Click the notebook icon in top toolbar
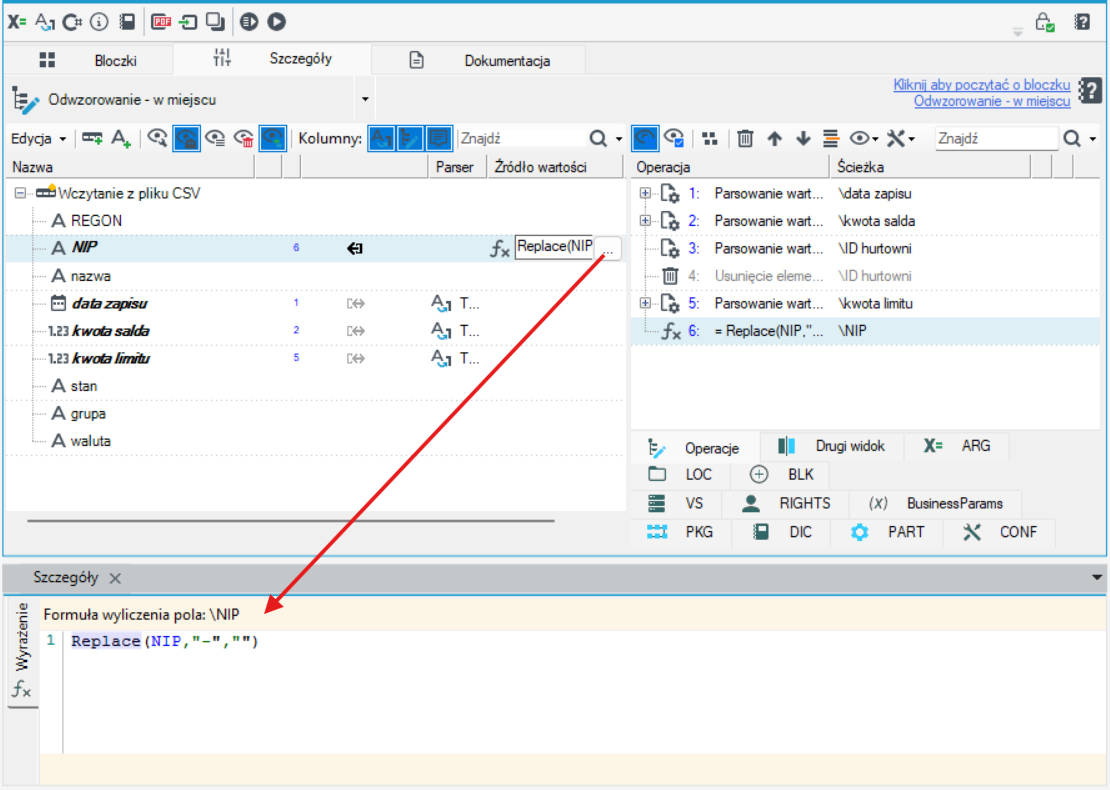Viewport: 1110px width, 790px height. point(127,22)
